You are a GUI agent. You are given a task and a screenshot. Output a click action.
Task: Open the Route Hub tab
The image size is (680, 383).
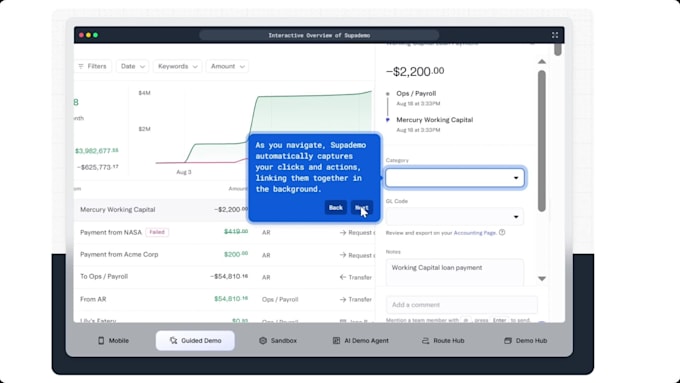tap(443, 340)
